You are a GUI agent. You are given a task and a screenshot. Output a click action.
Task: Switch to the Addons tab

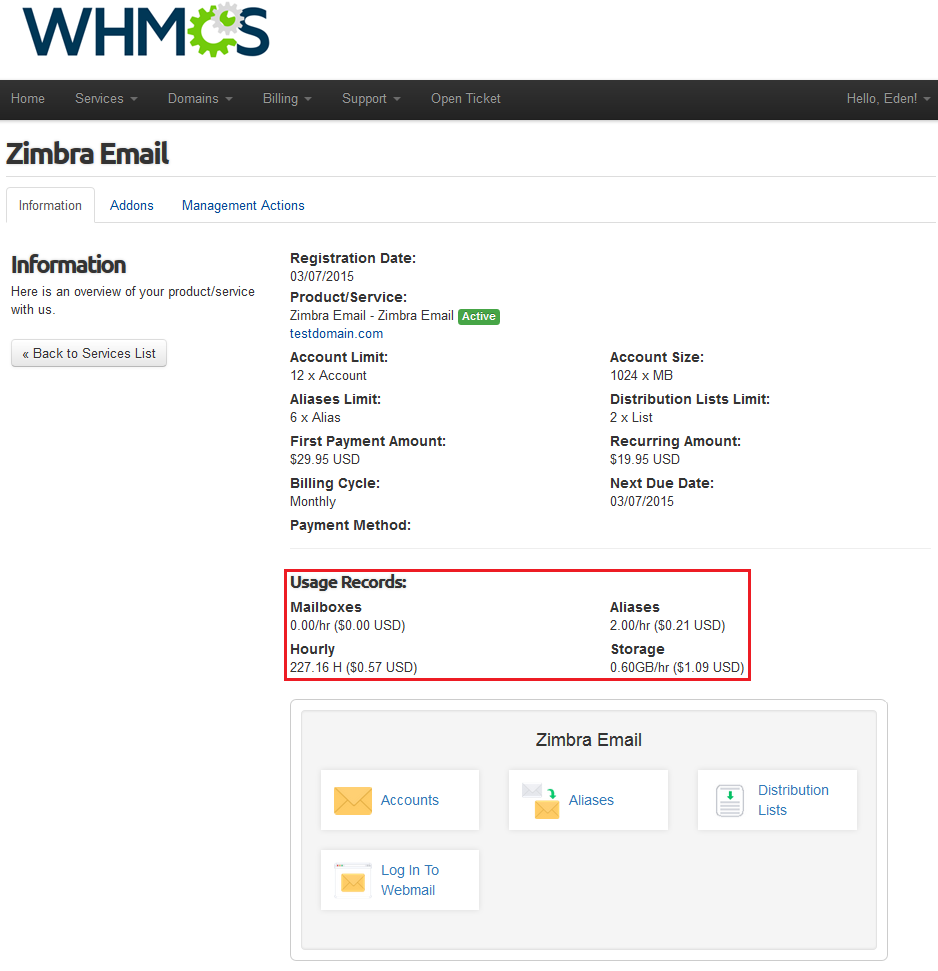point(131,205)
